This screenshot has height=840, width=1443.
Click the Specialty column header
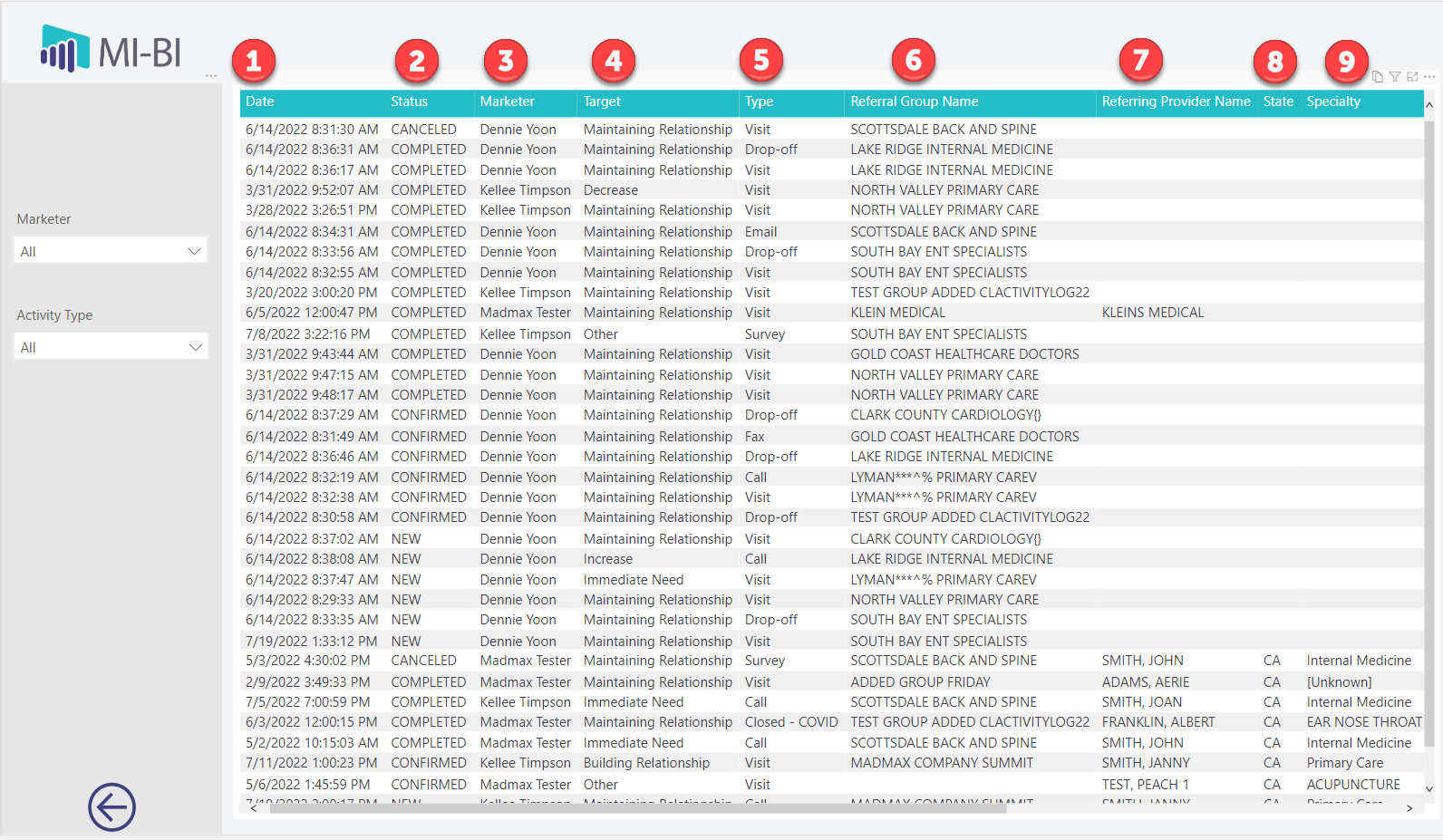pos(1333,101)
